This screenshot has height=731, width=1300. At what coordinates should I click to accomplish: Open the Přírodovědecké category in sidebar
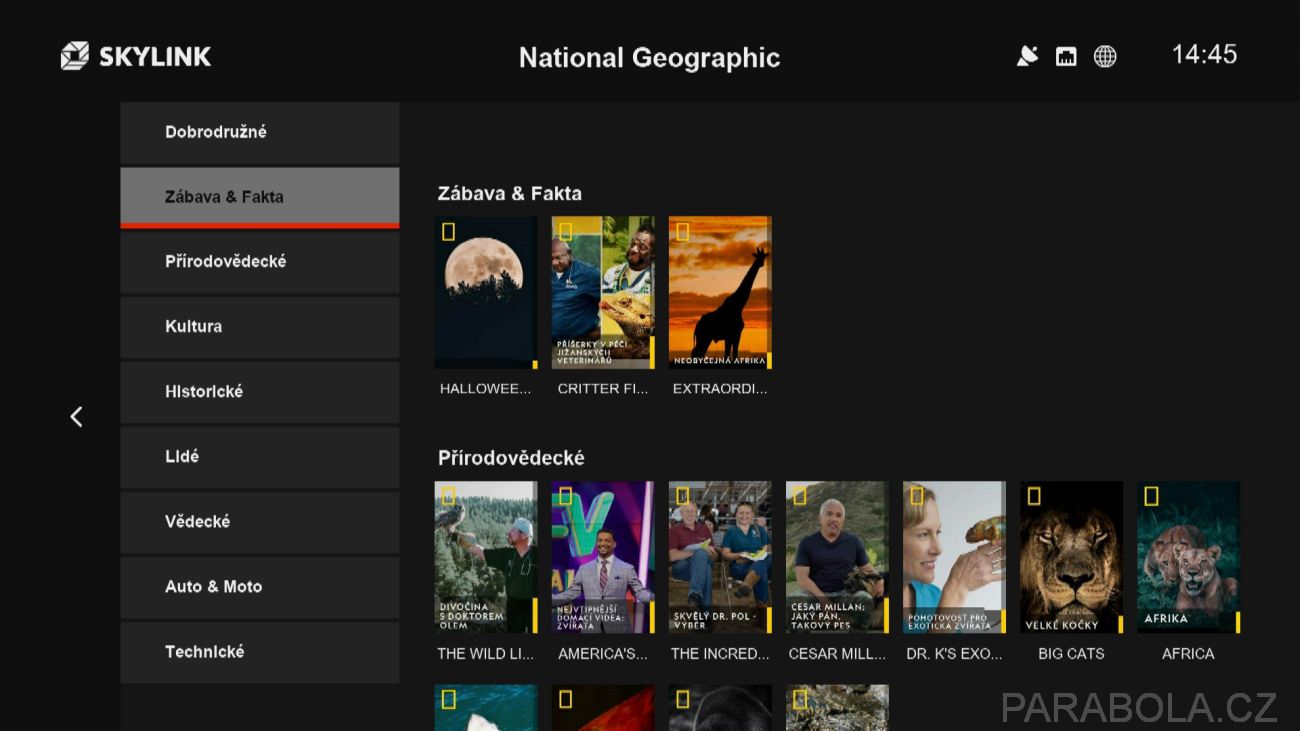point(260,262)
